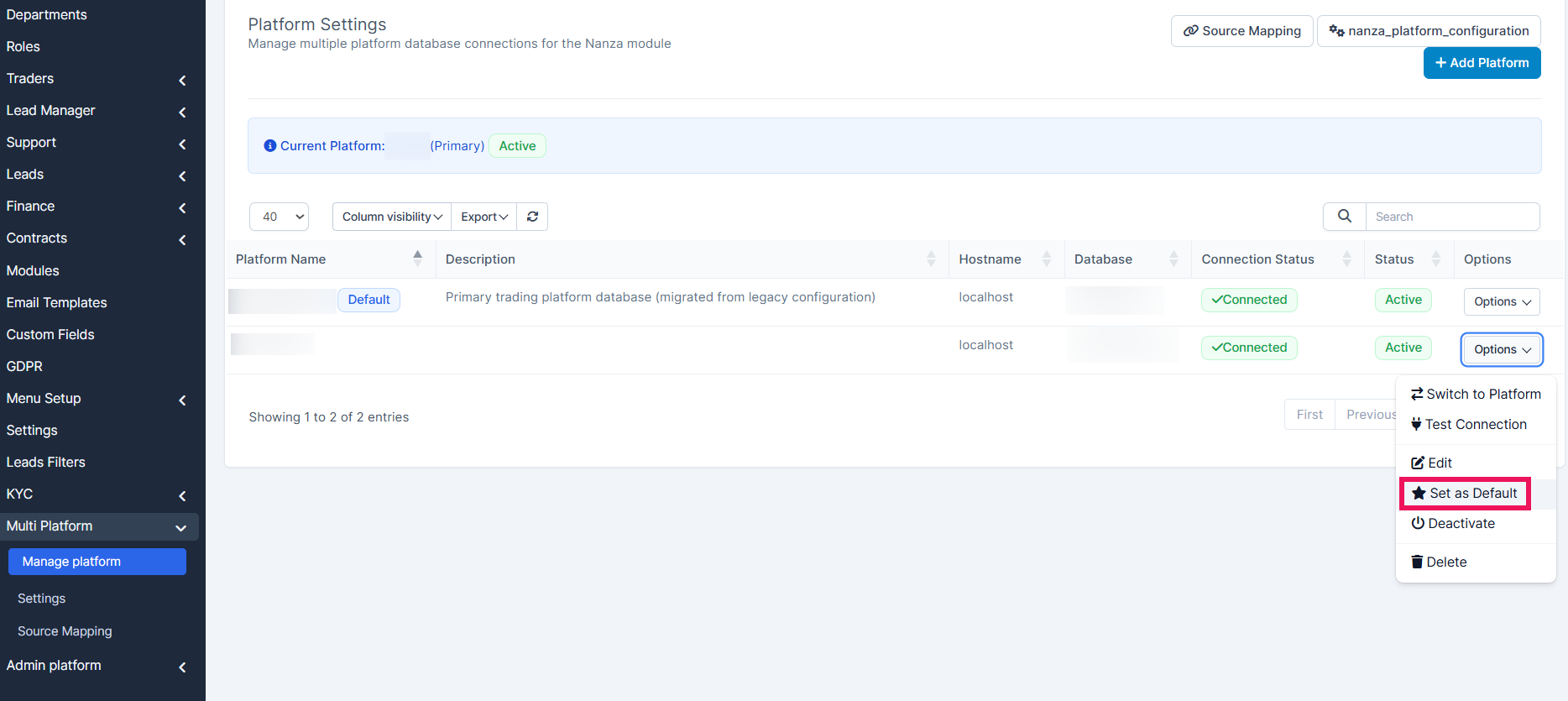The width and height of the screenshot is (1568, 701).
Task: Click into the Search input field
Action: tap(1452, 217)
